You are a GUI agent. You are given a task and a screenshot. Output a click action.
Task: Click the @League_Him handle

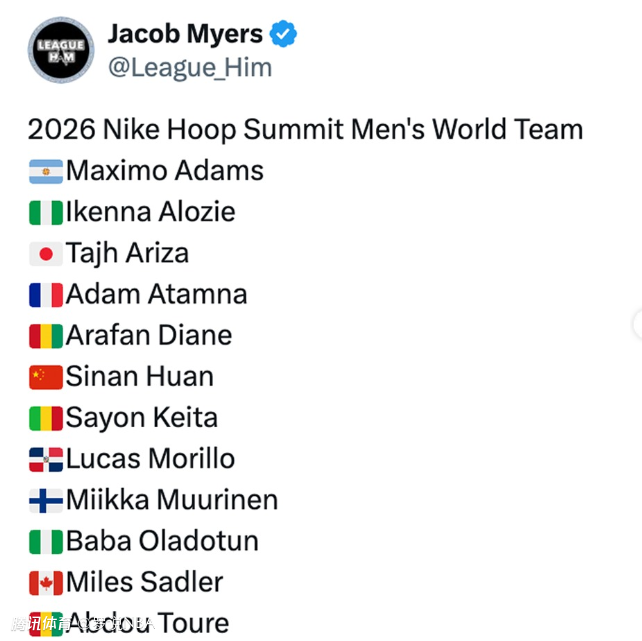click(x=189, y=68)
